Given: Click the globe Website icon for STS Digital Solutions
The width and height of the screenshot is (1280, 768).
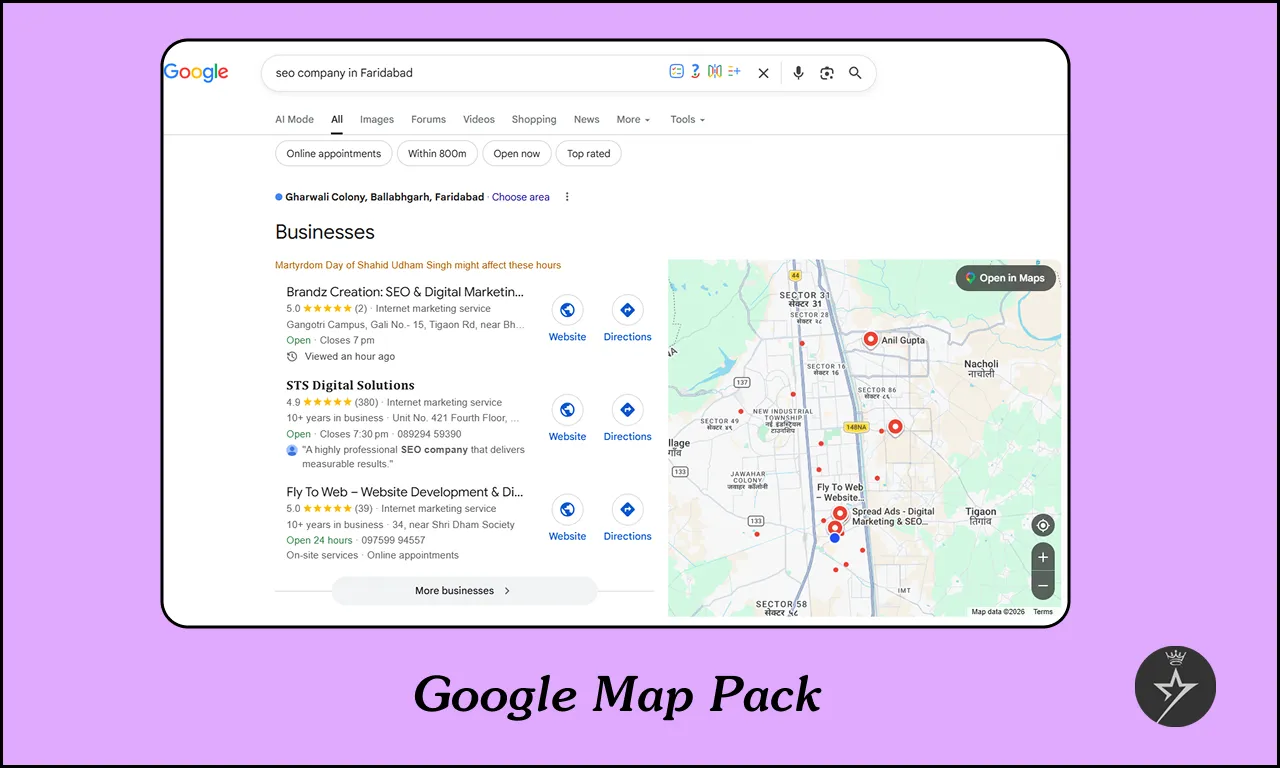Looking at the screenshot, I should click(x=567, y=410).
